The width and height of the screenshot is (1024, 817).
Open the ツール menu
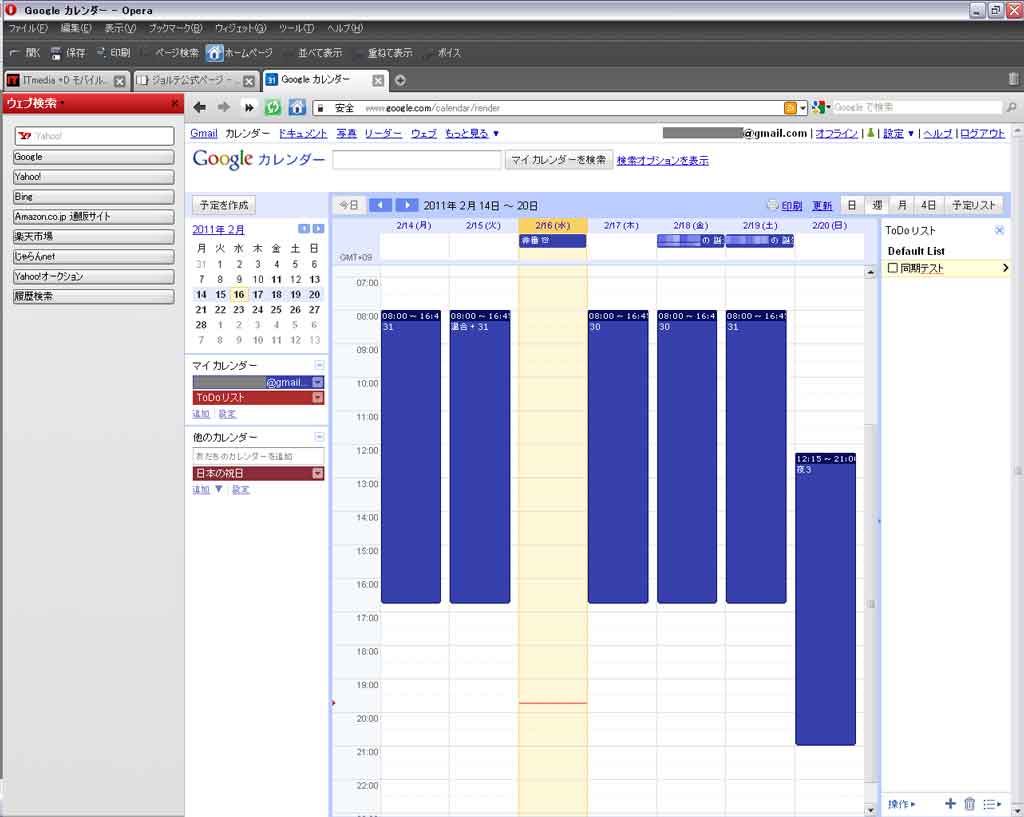point(296,28)
